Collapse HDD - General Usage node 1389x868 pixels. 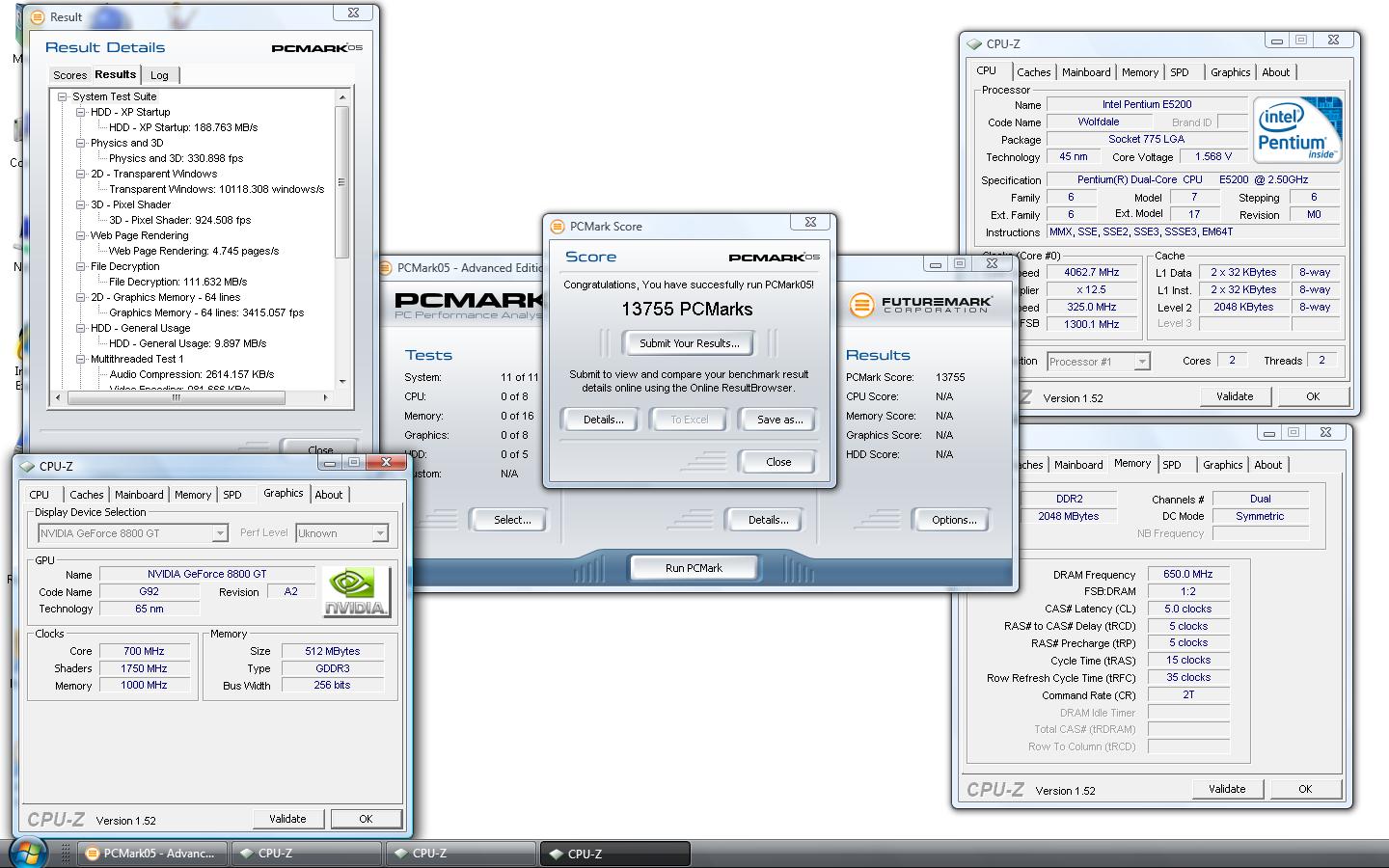tap(81, 328)
